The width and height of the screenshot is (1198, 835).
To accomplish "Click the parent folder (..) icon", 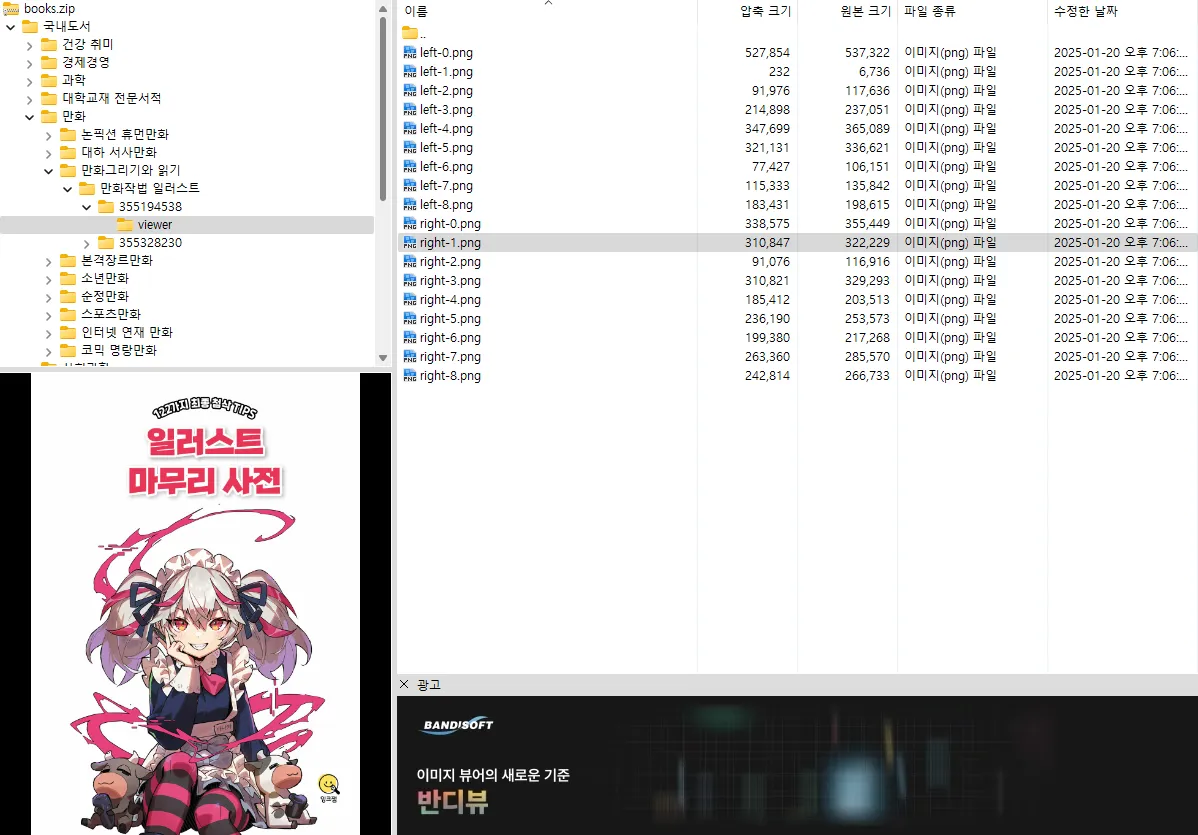I will tap(409, 33).
